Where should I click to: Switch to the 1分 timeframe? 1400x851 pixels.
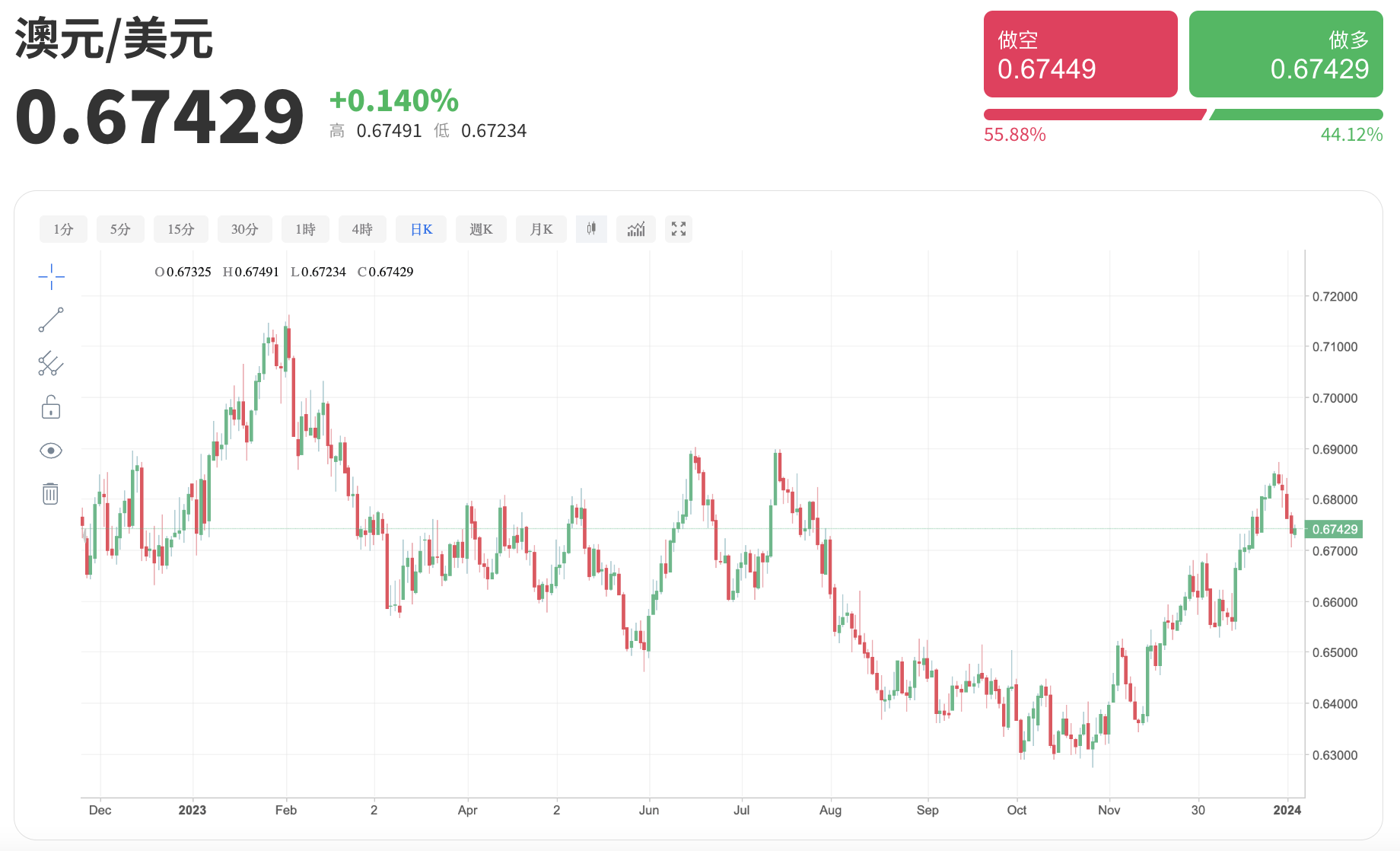[x=63, y=229]
